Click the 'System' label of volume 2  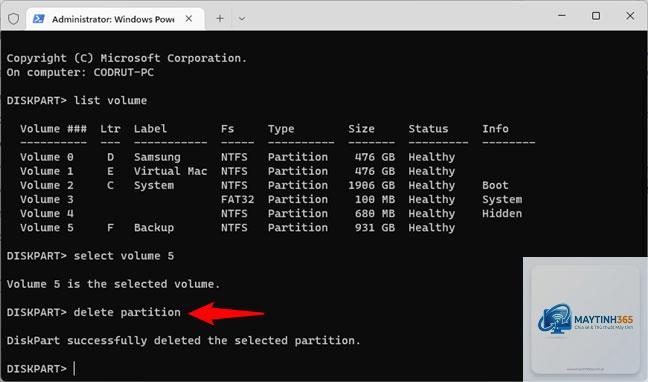154,185
